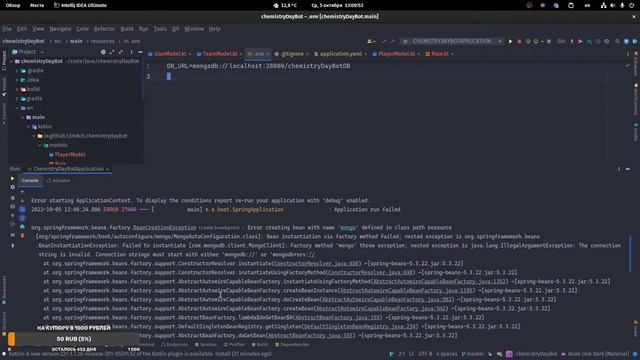Open the Database tool window

636,65
